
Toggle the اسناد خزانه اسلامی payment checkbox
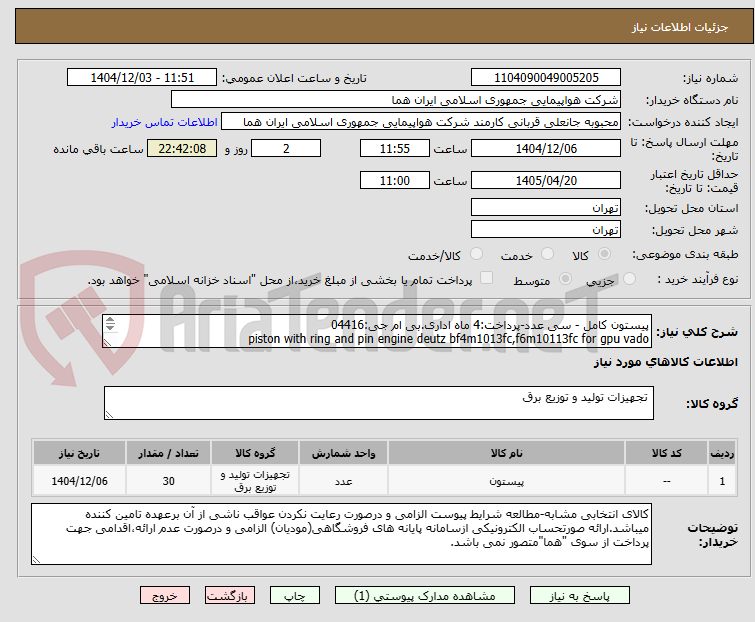click(x=487, y=278)
